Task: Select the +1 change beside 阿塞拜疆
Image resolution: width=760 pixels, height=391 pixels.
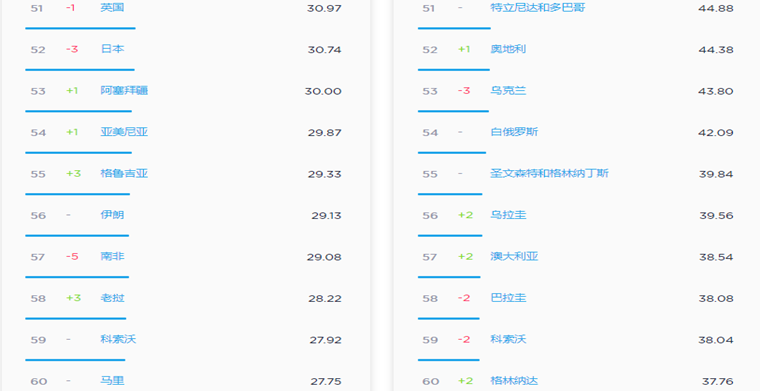Action: point(72,91)
